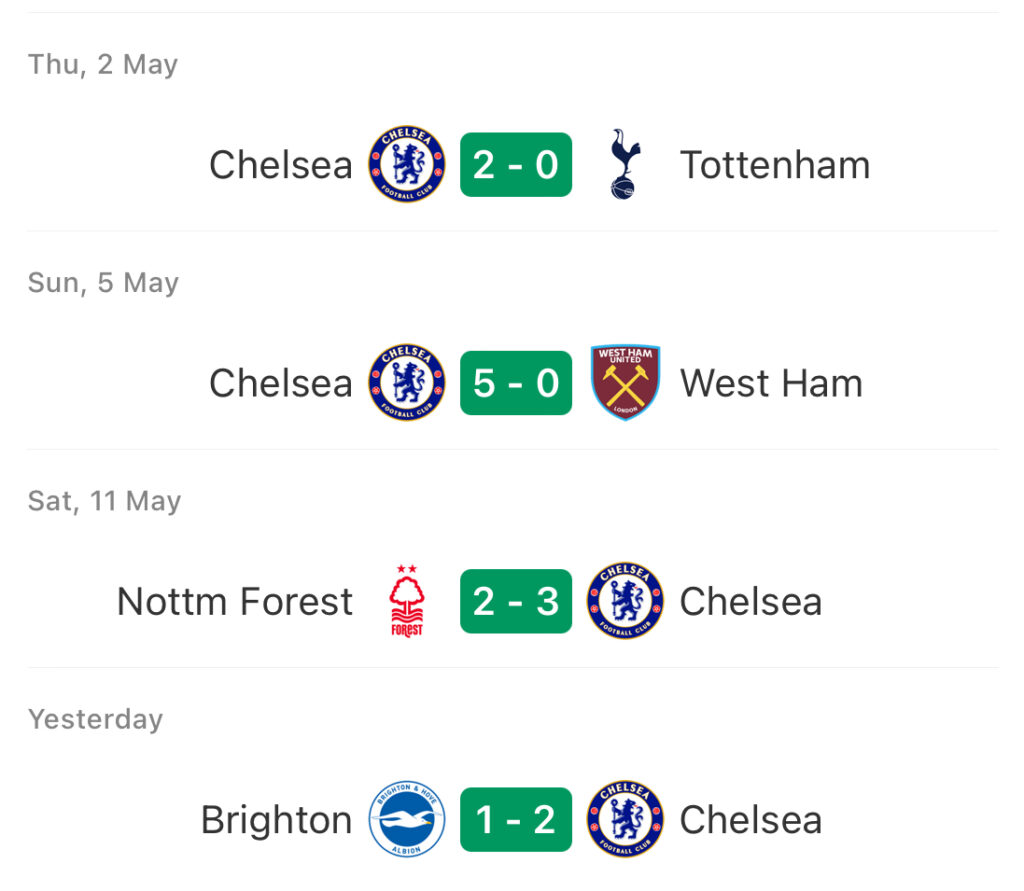Click the Thu, 2 May date header
The width and height of the screenshot is (1024, 891).
click(103, 65)
